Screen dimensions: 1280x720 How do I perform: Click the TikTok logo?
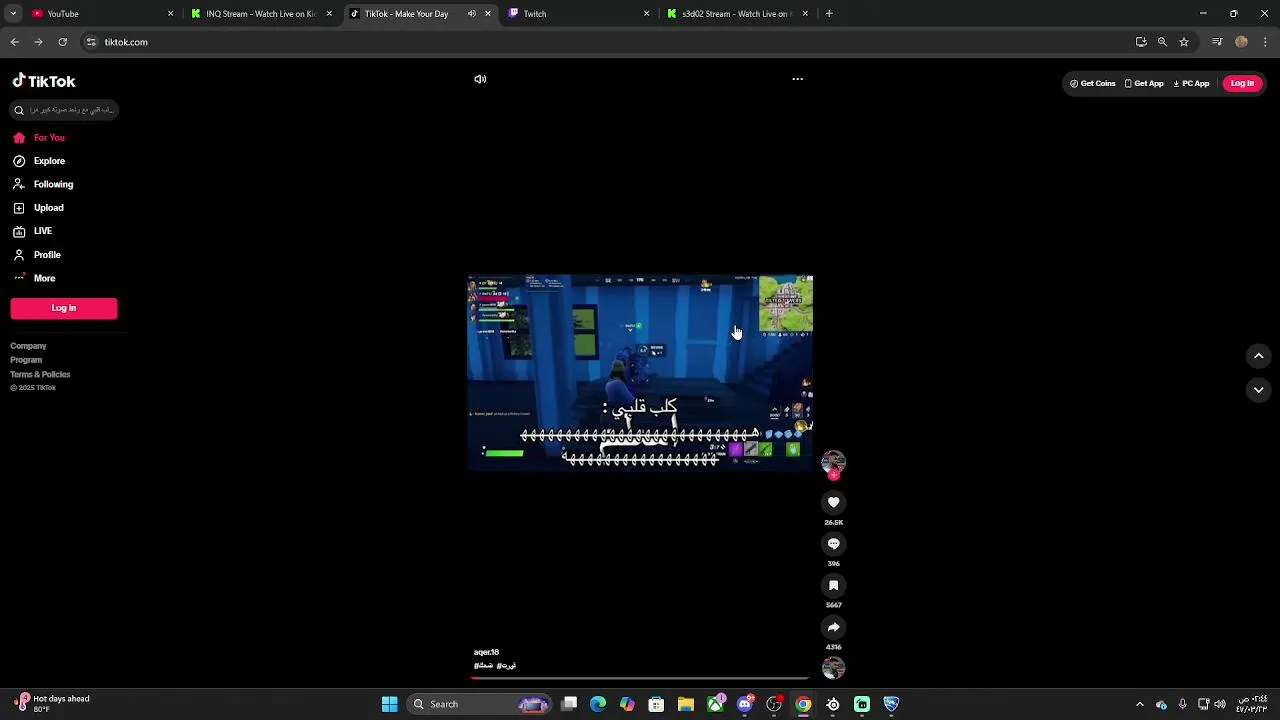click(44, 81)
